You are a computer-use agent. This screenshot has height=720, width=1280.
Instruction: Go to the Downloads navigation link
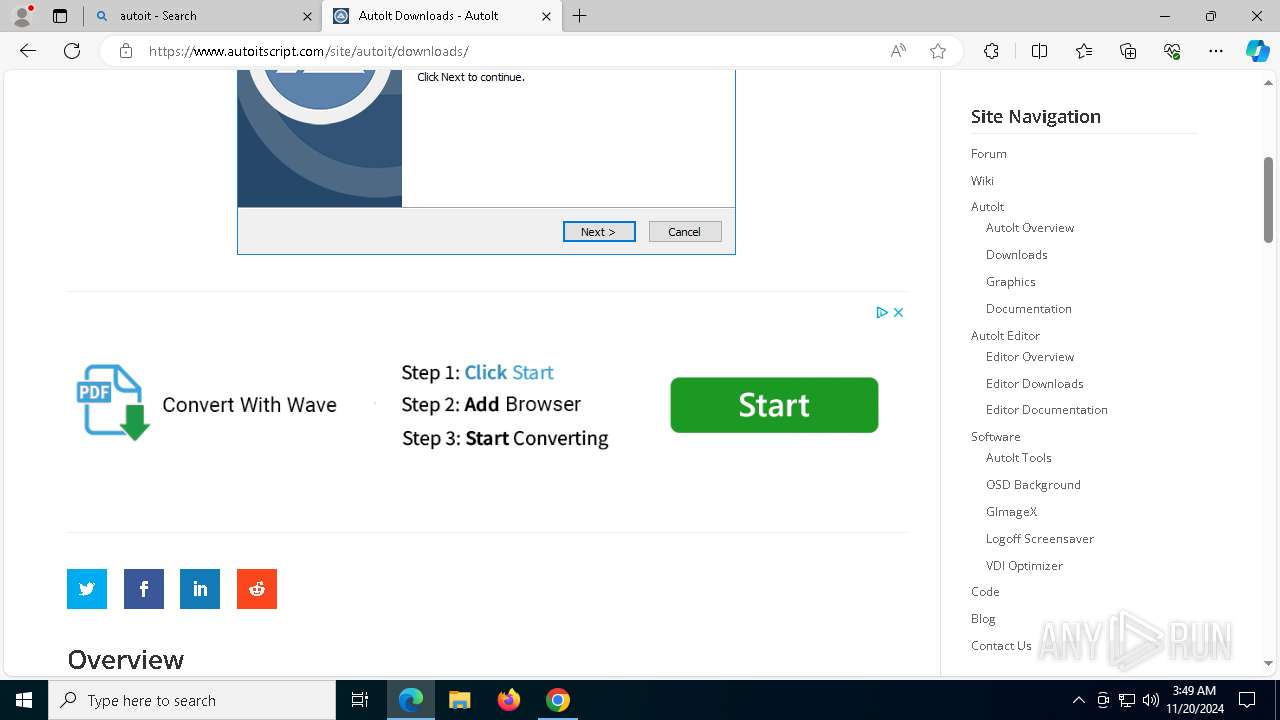[x=1017, y=254]
